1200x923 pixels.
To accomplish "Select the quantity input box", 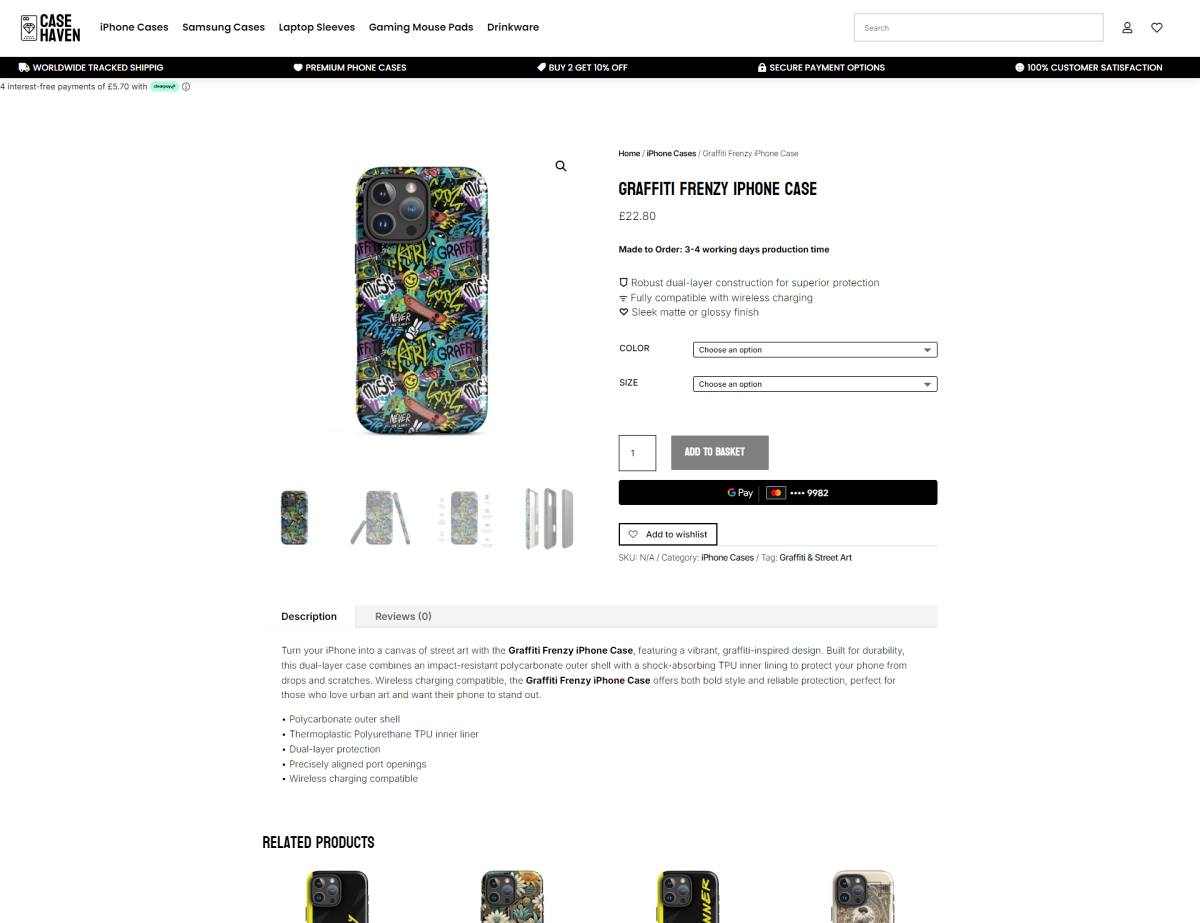I will (637, 453).
